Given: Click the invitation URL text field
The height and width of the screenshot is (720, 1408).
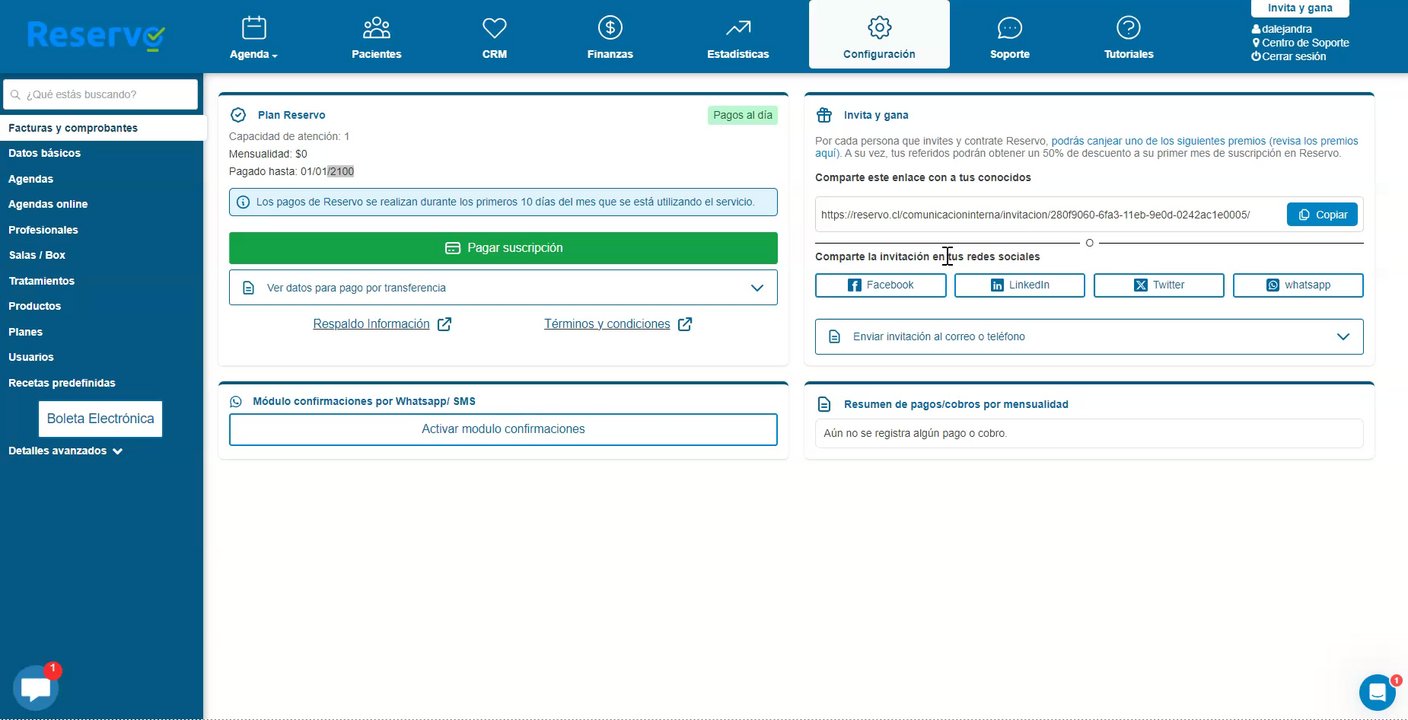Looking at the screenshot, I should tap(1048, 215).
